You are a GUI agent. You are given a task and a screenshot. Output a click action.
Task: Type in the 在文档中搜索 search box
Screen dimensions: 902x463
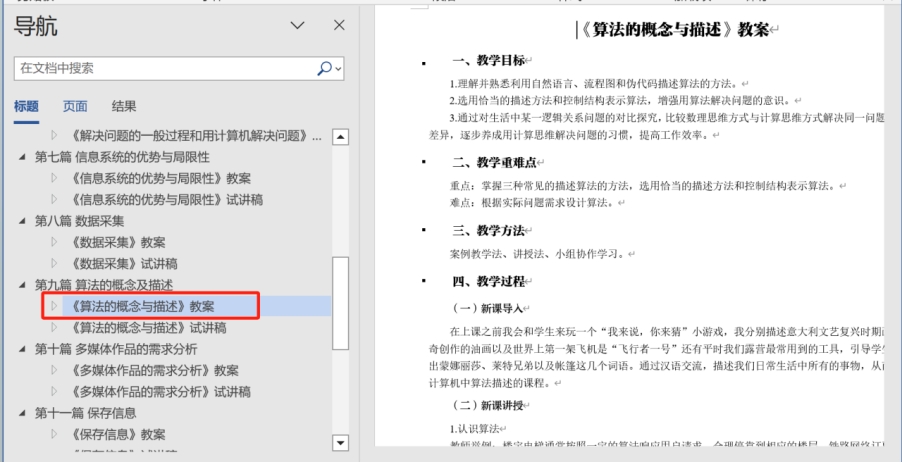click(x=160, y=68)
